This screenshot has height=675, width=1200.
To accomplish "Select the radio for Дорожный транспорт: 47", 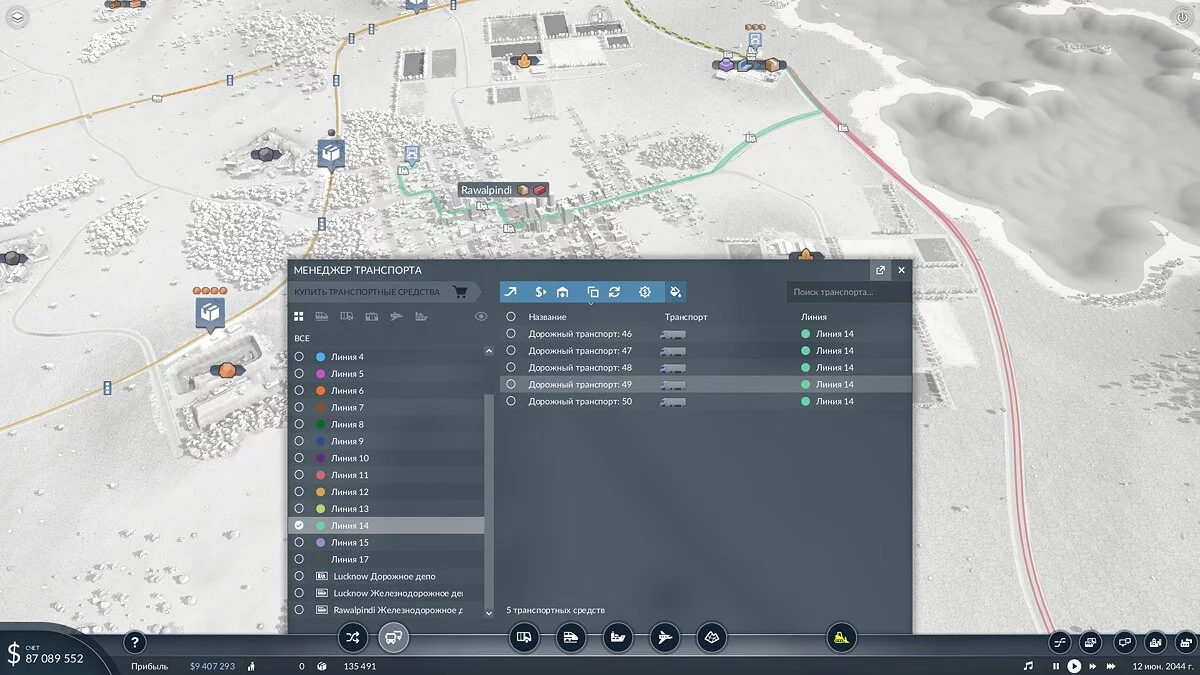I will [511, 351].
